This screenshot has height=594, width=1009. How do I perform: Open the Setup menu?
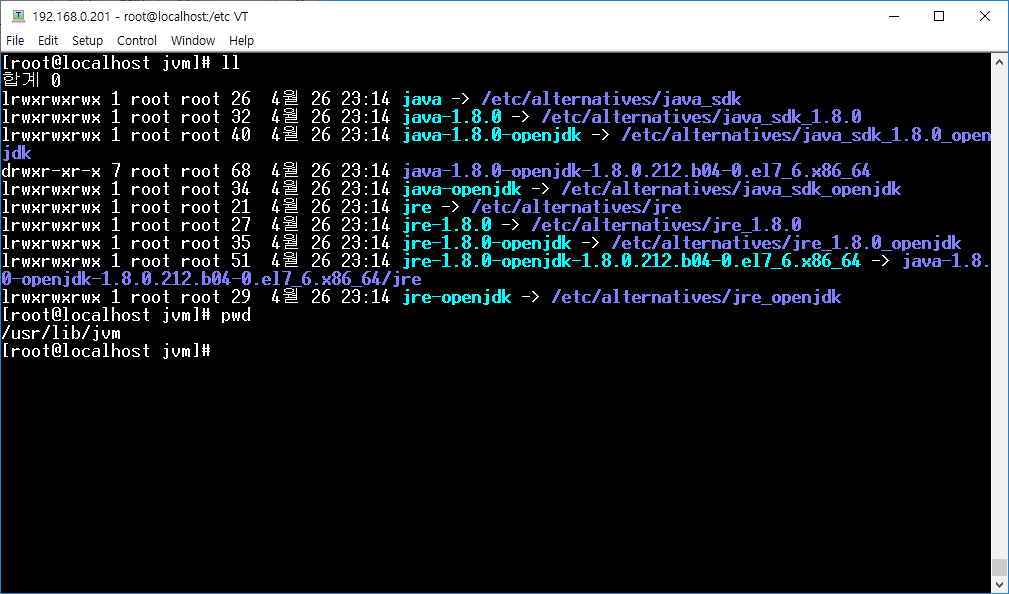pyautogui.click(x=87, y=41)
